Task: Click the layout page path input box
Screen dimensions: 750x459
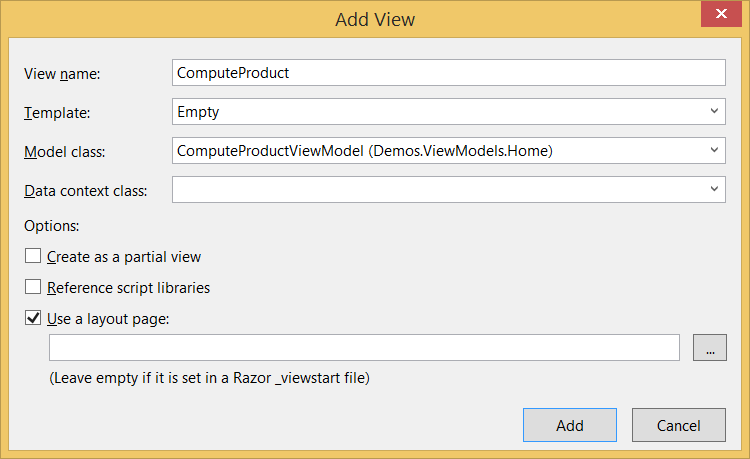Action: [365, 348]
